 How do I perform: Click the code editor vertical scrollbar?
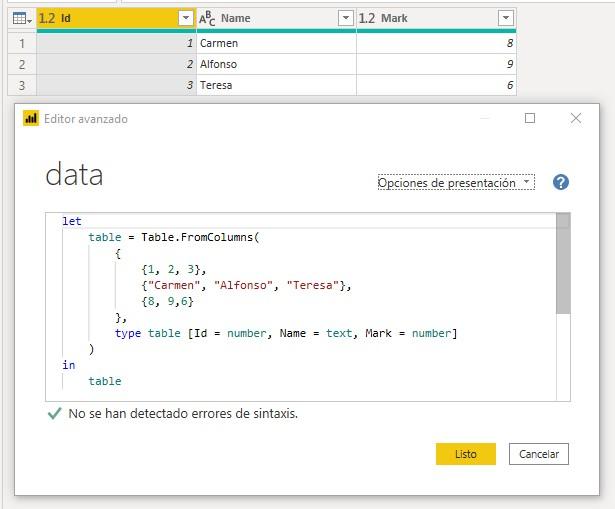[x=563, y=265]
